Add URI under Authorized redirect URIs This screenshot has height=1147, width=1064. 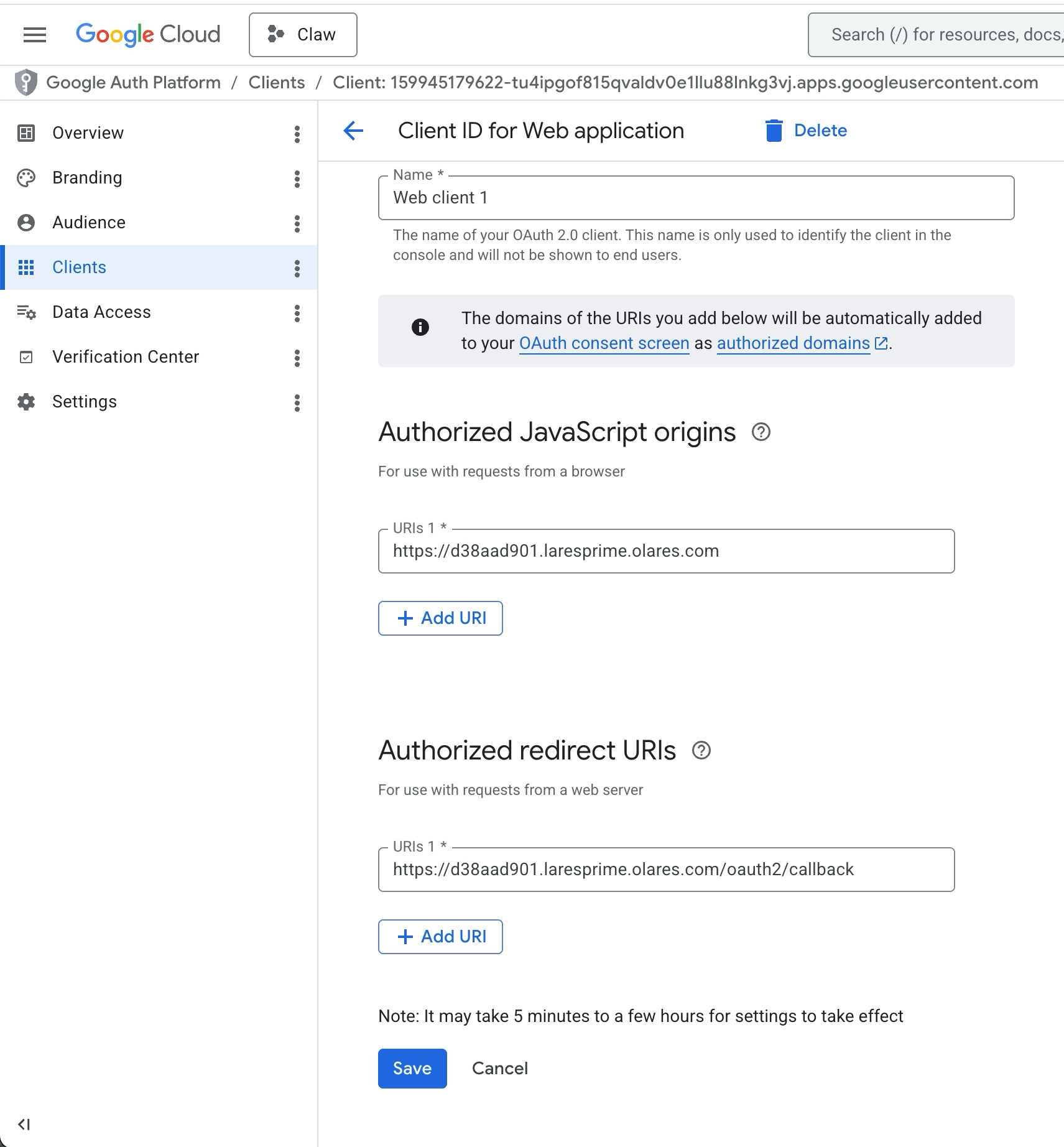(x=440, y=937)
